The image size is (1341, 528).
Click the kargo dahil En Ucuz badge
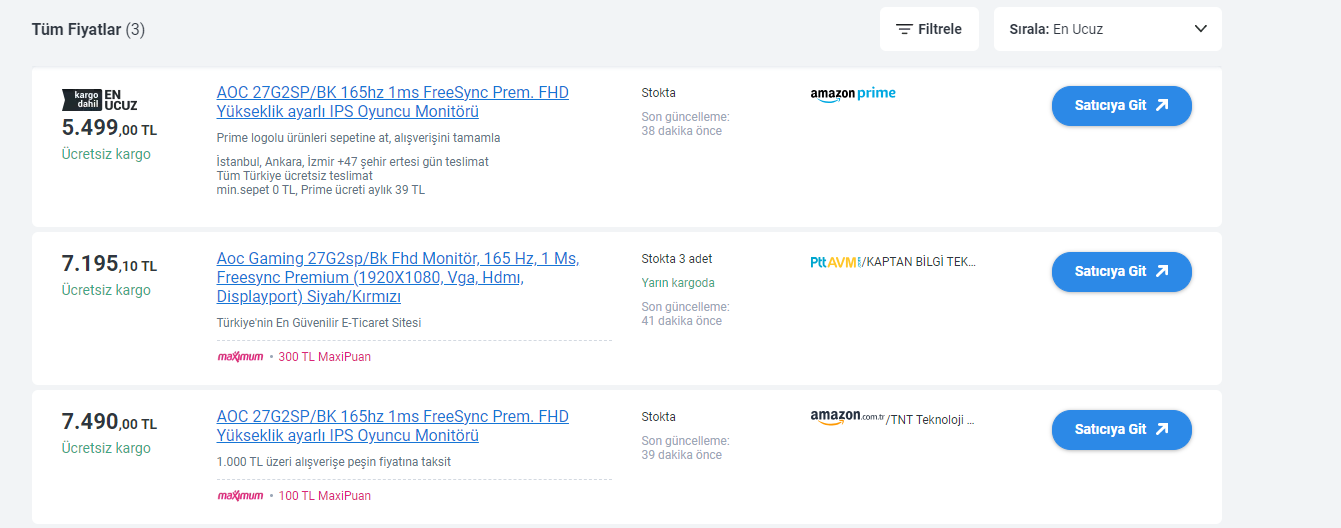[100, 98]
